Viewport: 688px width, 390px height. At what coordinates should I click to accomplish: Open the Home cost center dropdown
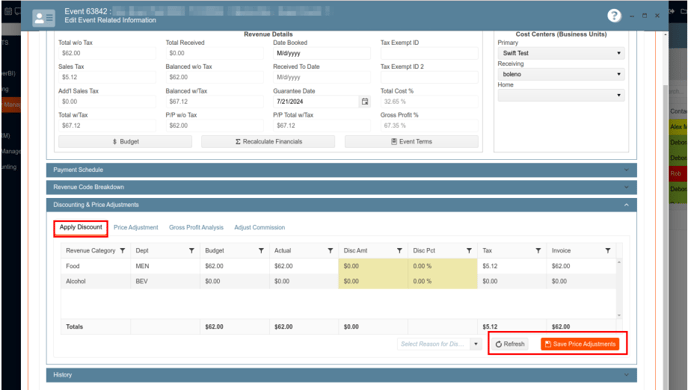pos(561,95)
